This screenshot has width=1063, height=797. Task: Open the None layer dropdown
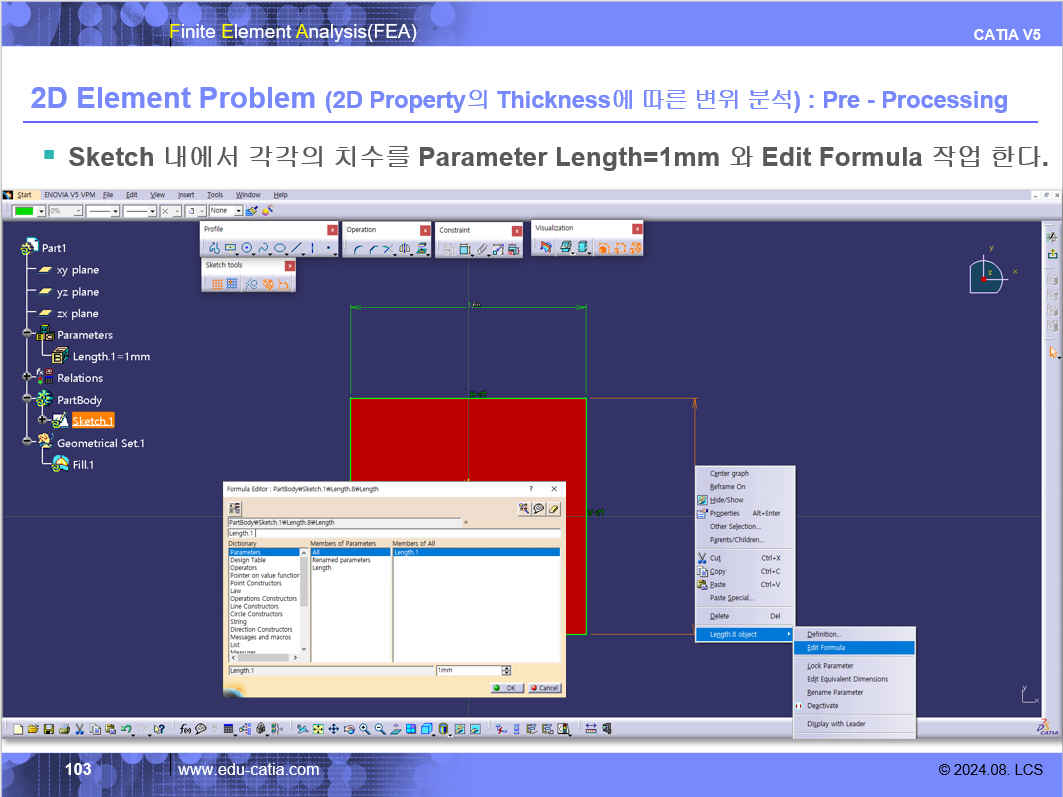(238, 211)
